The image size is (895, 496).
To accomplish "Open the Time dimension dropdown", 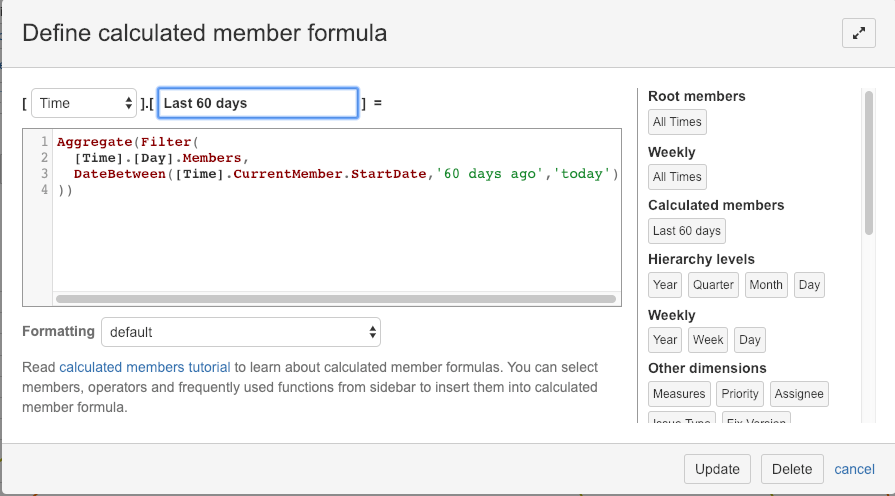I will [84, 103].
